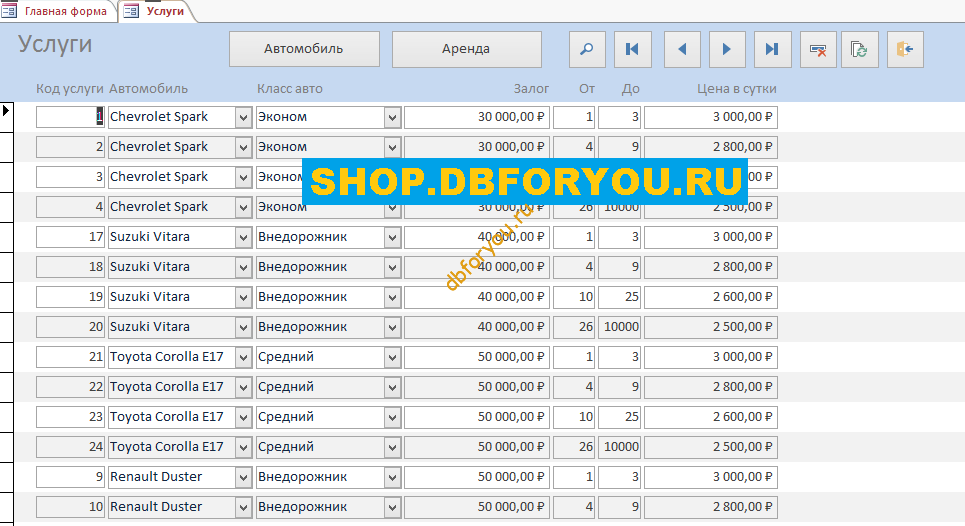This screenshot has width=965, height=526.
Task: Click price field 2 600,00 in row 19
Action: (x=711, y=297)
